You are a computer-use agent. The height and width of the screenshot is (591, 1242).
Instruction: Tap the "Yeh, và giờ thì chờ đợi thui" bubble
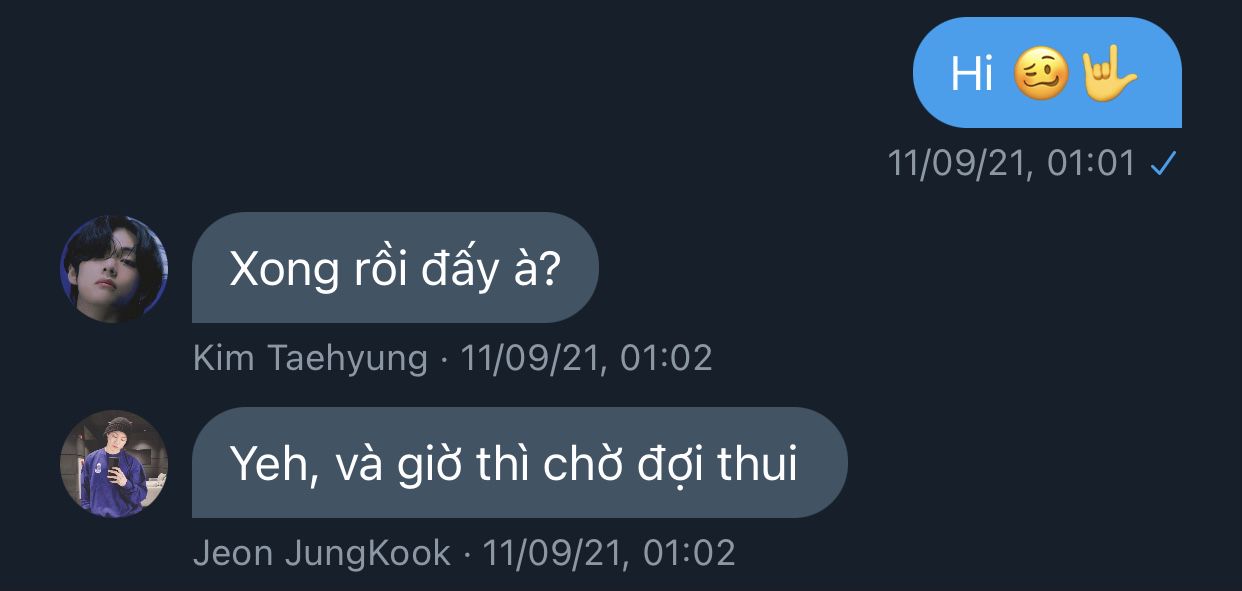(519, 462)
